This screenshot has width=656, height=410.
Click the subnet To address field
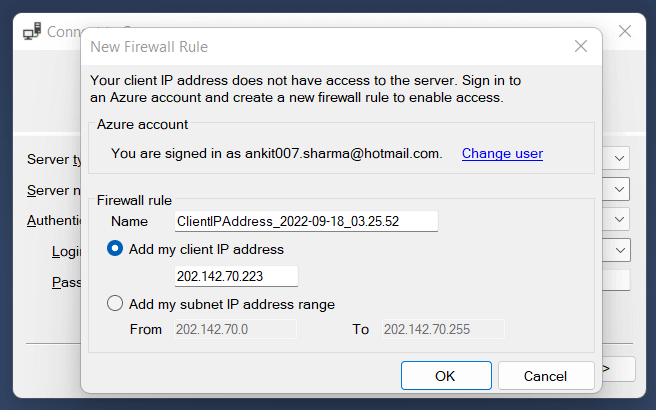click(443, 329)
